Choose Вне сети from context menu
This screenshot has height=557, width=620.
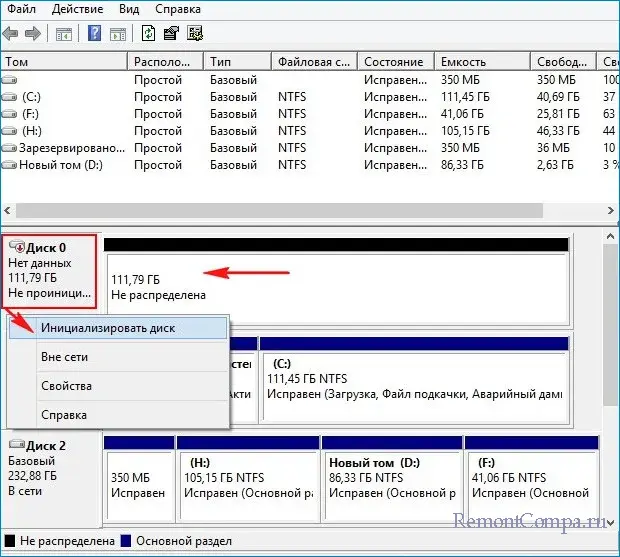pos(65,357)
